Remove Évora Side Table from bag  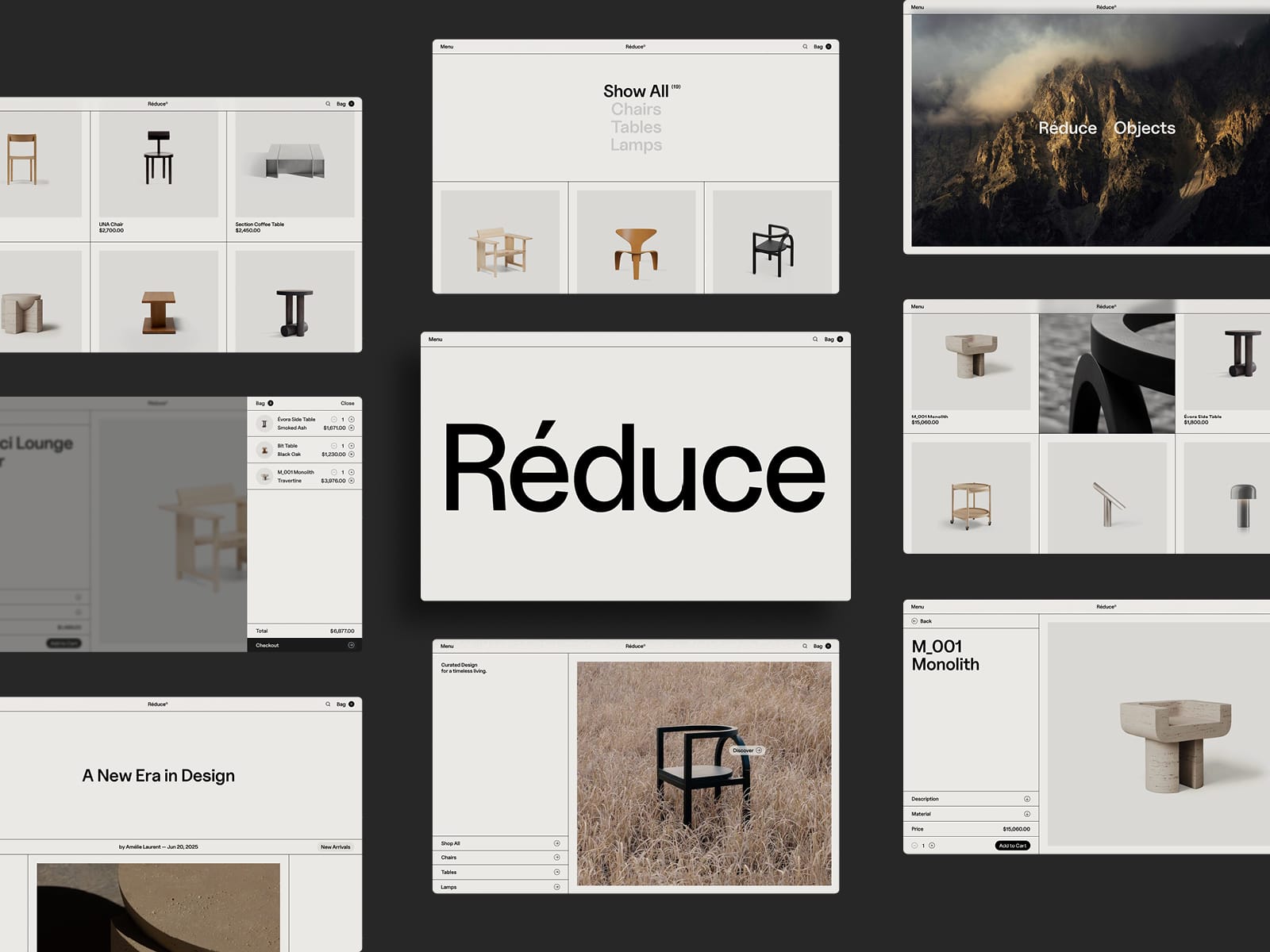[x=352, y=428]
